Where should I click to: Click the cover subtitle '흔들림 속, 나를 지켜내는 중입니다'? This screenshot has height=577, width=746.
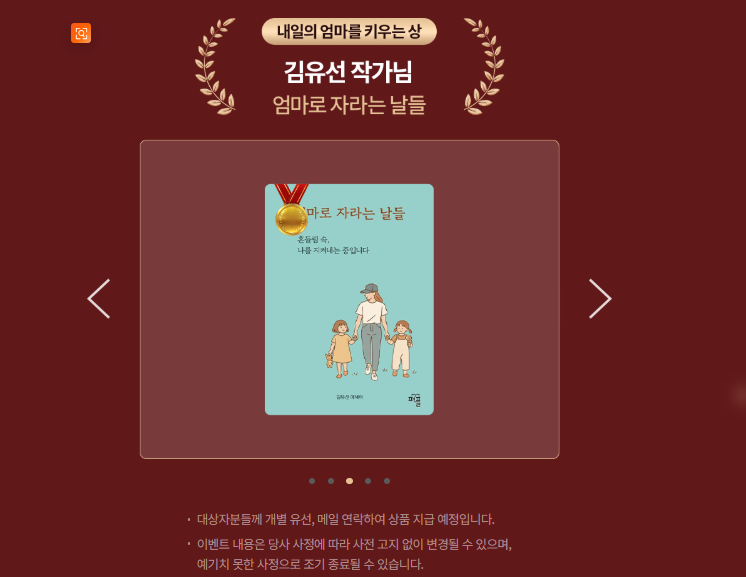333,244
